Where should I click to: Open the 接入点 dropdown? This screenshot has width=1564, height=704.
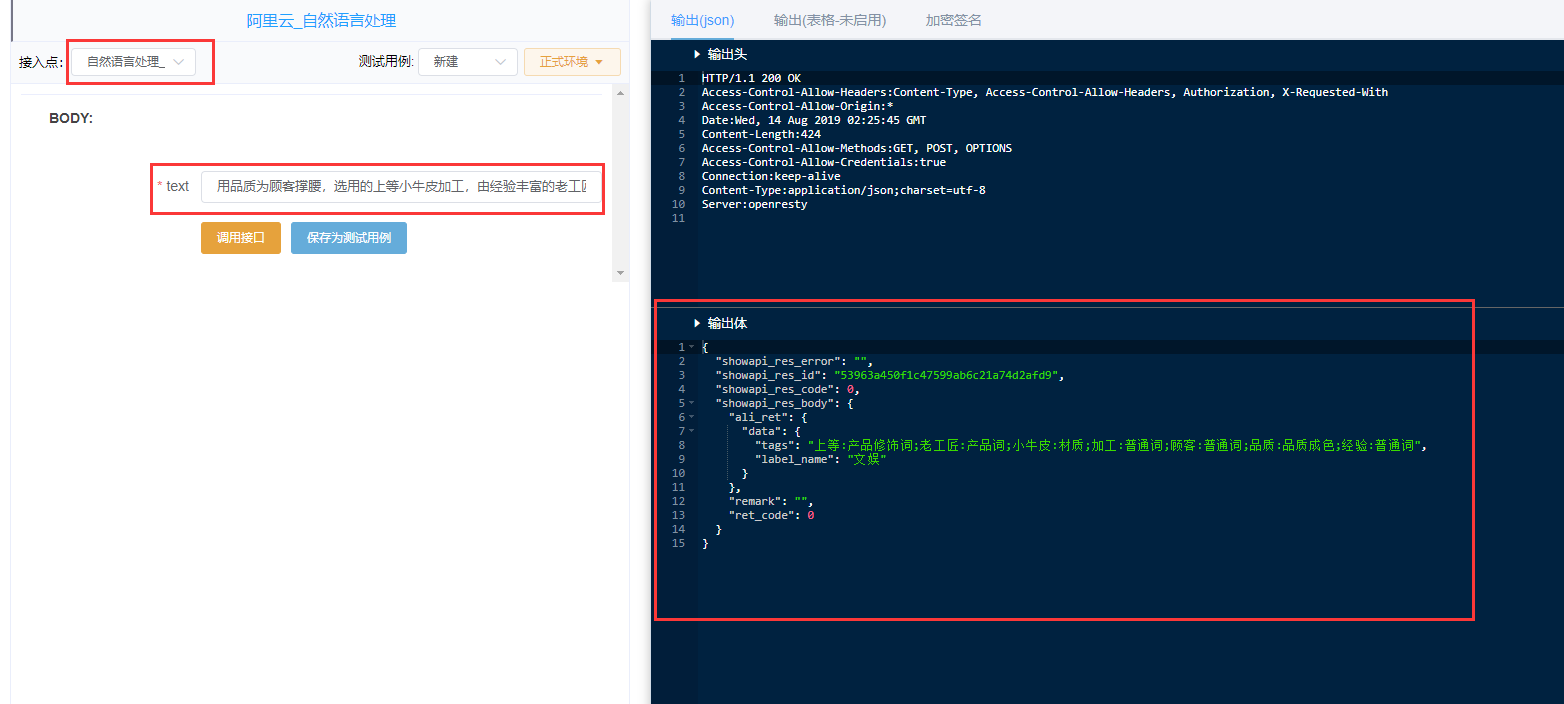point(134,62)
